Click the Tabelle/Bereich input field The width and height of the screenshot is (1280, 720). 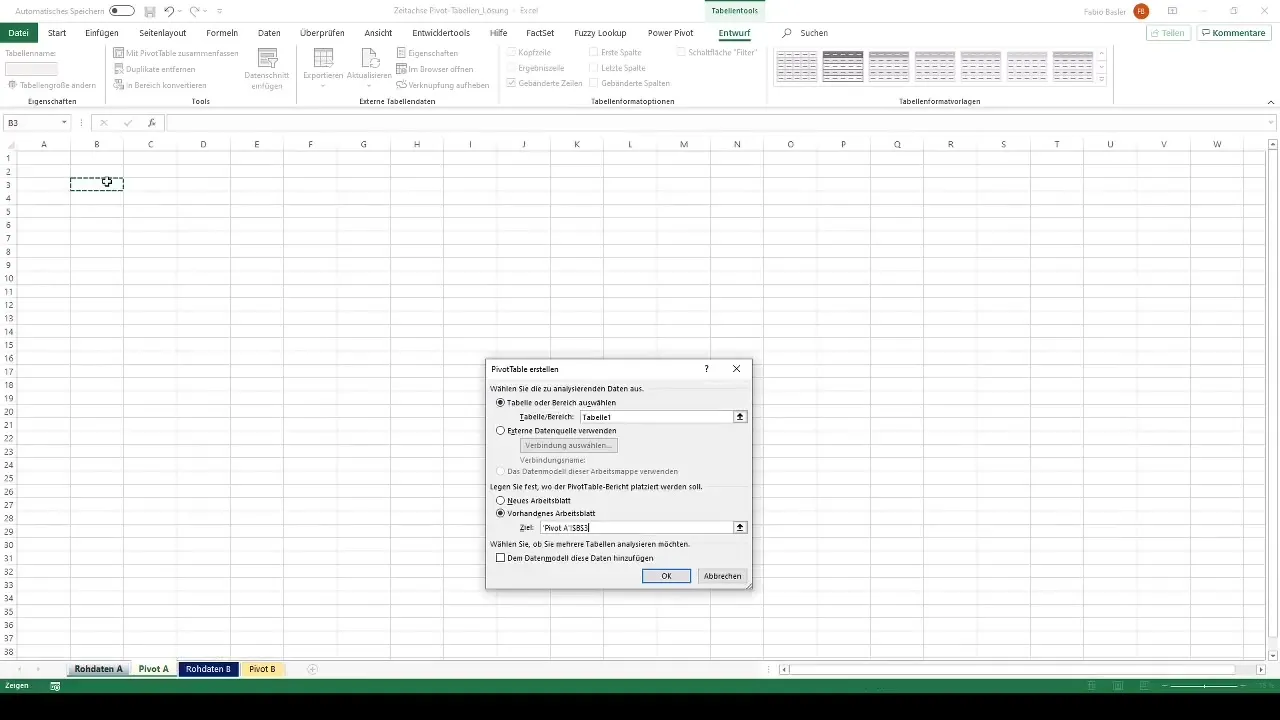click(656, 417)
